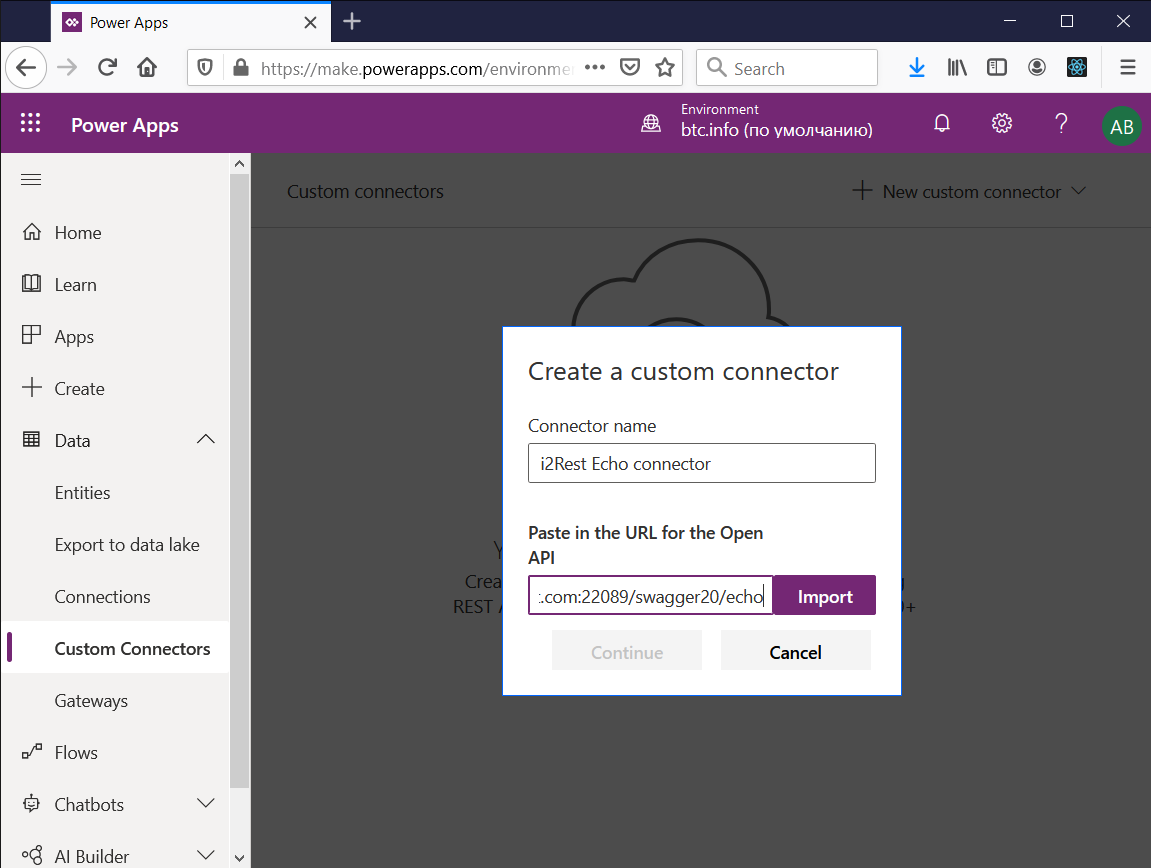Click the Open API URL input field
Viewport: 1151px width, 868px height.
coord(651,596)
